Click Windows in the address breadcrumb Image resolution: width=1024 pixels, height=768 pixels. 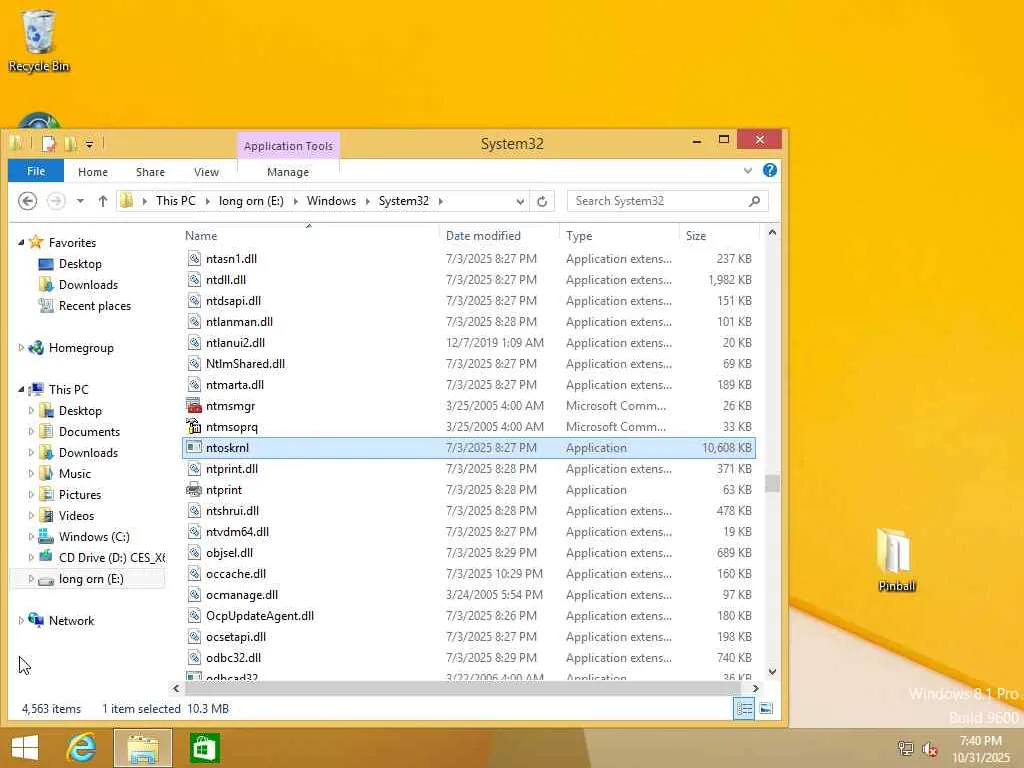point(331,201)
